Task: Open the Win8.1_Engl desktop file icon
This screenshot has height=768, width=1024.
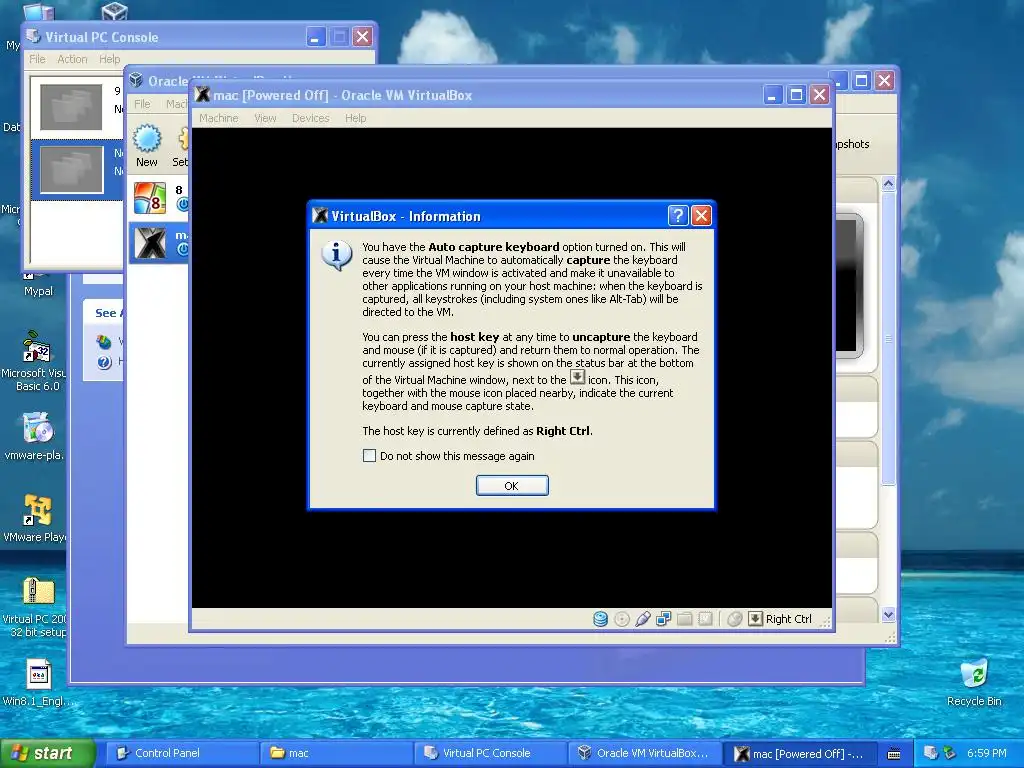Action: pyautogui.click(x=38, y=682)
